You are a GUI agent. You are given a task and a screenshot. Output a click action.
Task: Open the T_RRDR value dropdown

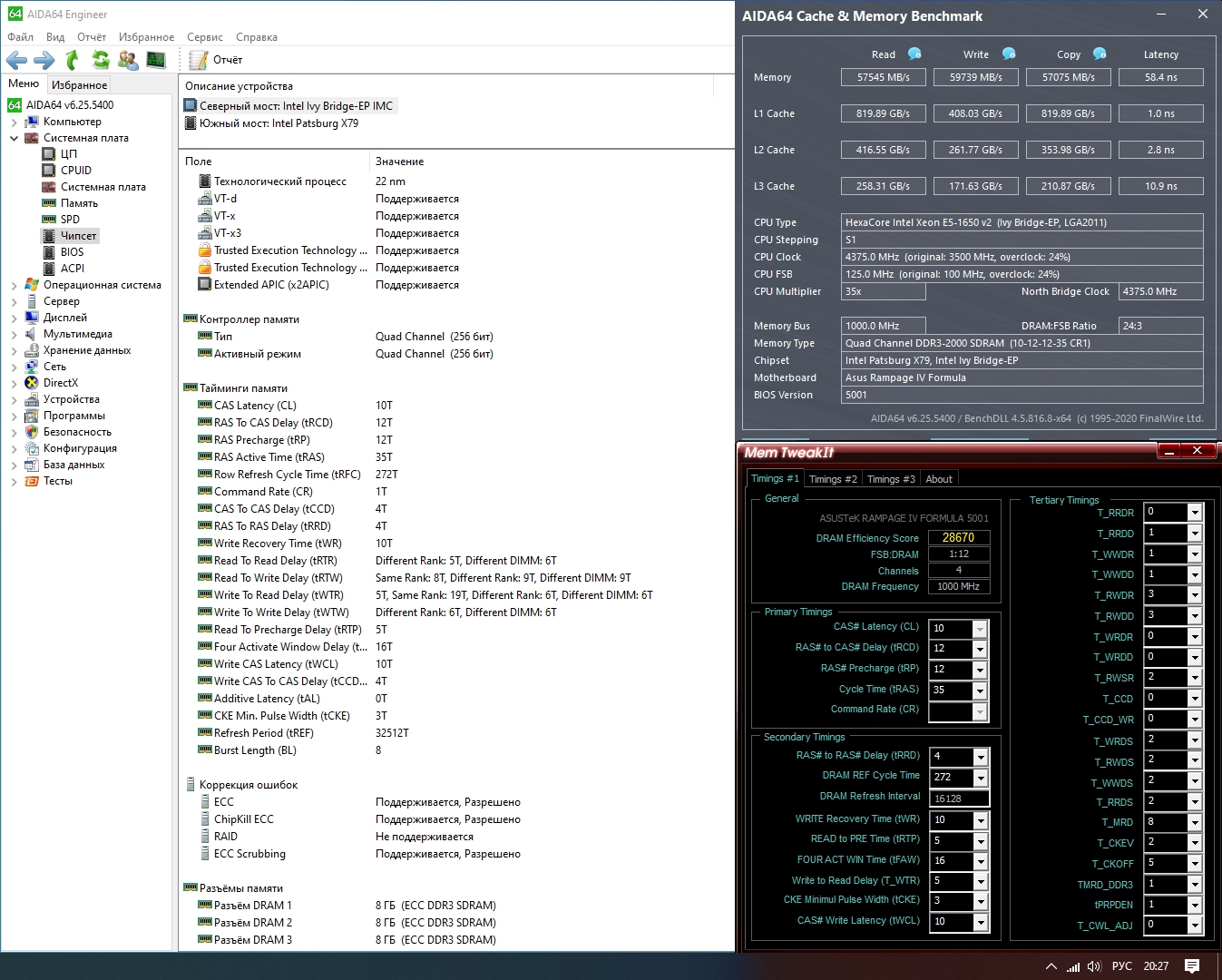1195,513
